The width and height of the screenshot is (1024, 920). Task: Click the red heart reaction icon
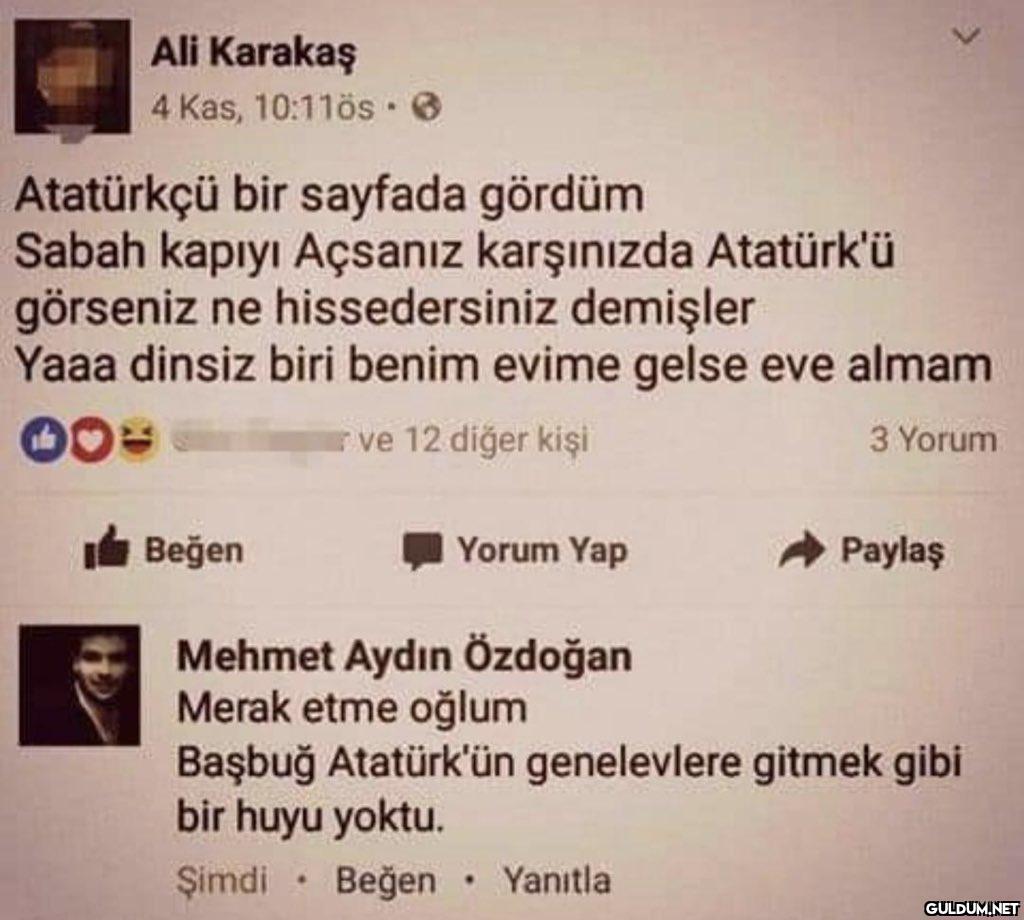pos(91,439)
